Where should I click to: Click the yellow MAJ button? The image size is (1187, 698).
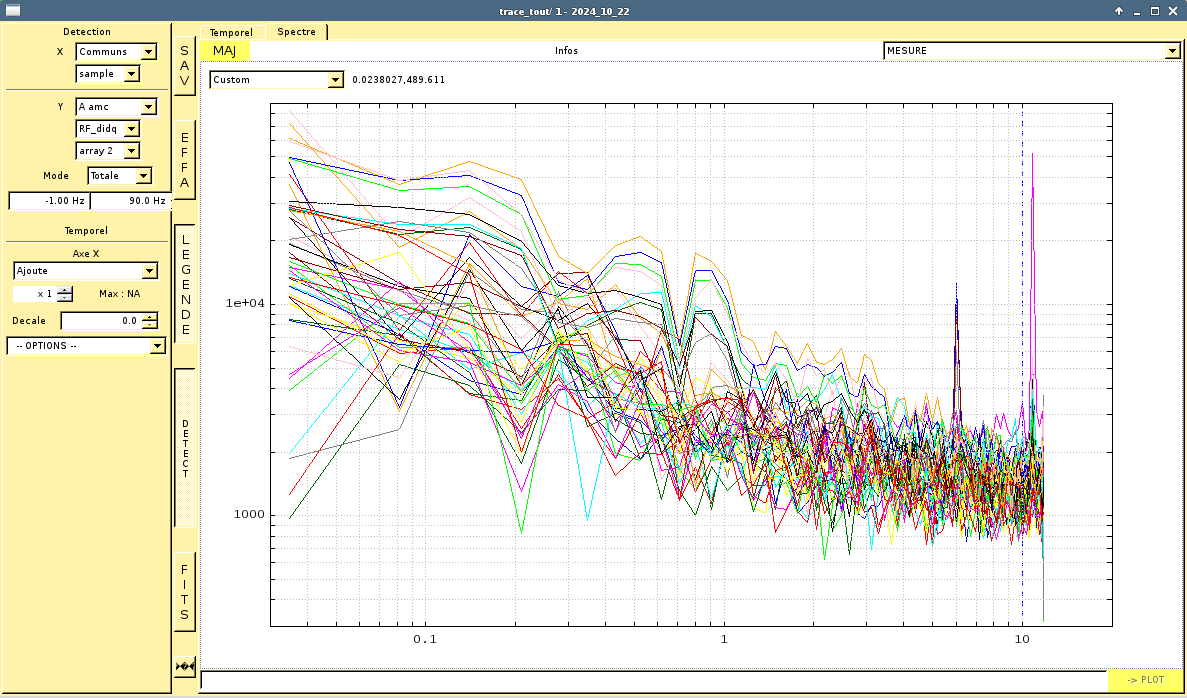coord(224,51)
